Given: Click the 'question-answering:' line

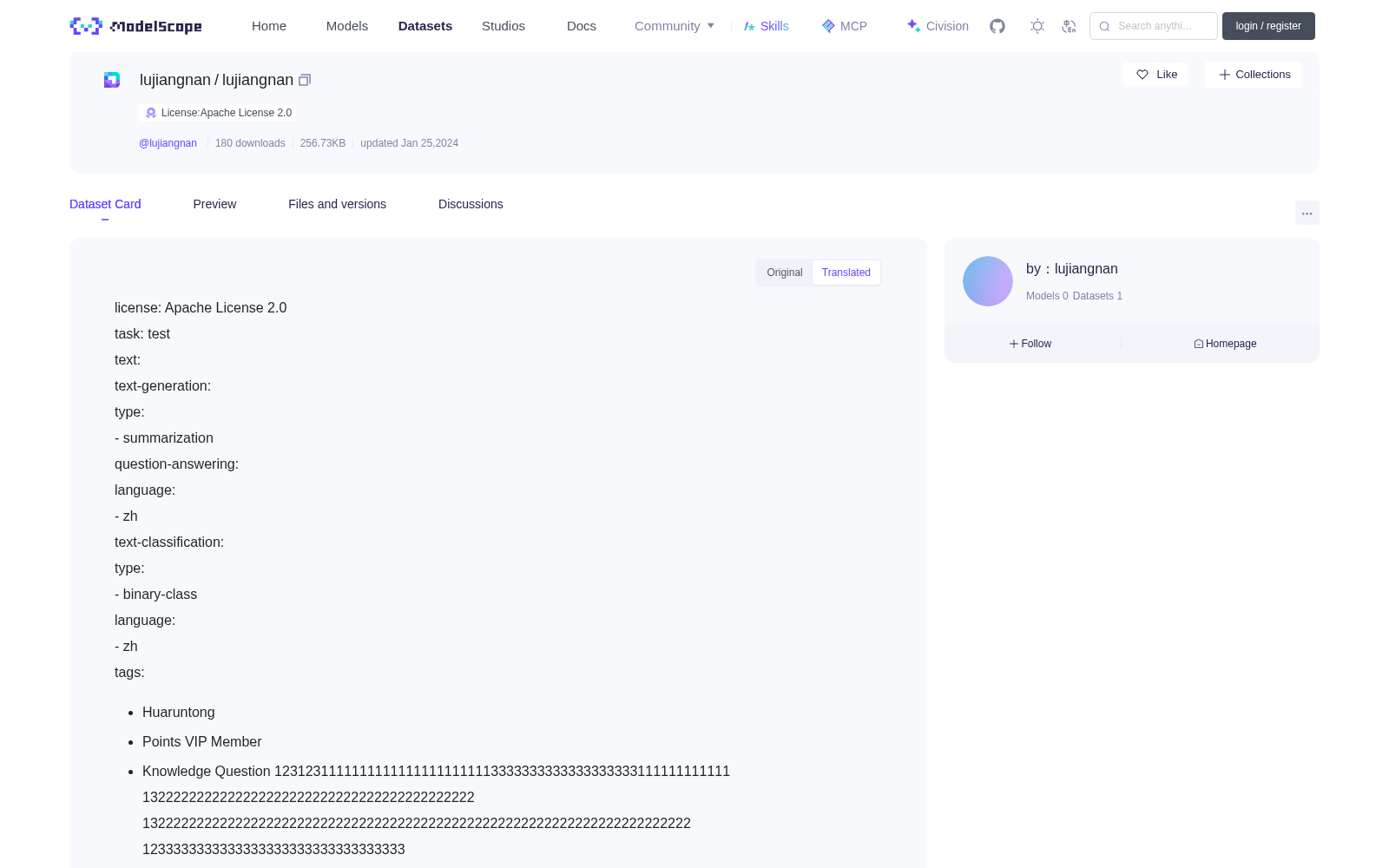Looking at the screenshot, I should click(x=176, y=464).
